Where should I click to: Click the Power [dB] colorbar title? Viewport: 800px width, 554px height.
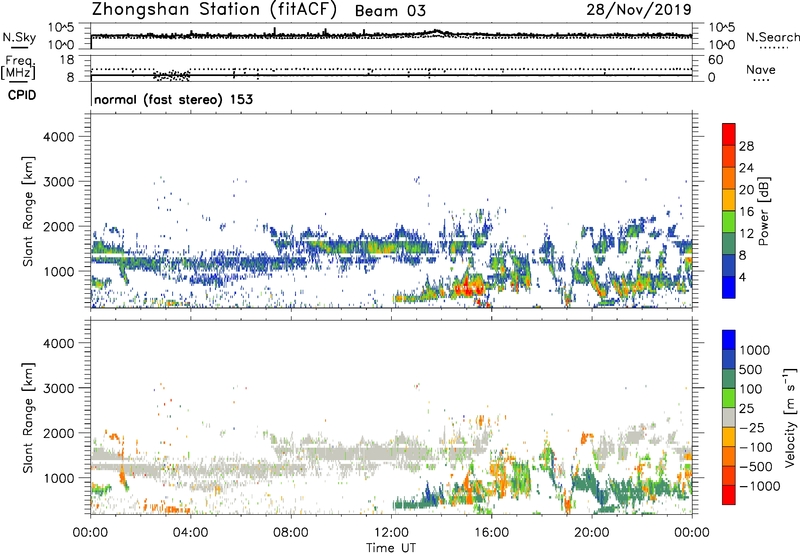pos(763,211)
